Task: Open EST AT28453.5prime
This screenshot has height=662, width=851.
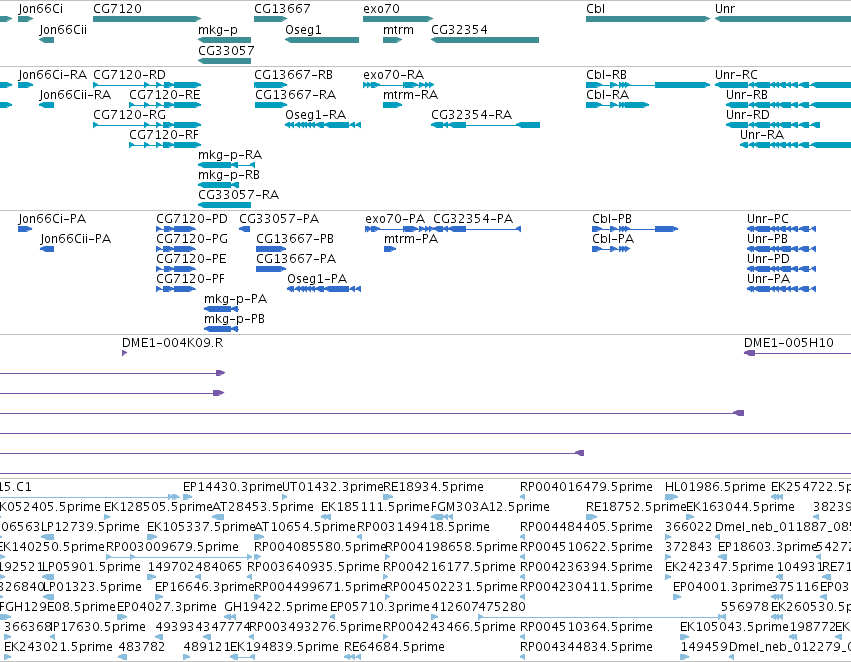Action: click(x=263, y=507)
